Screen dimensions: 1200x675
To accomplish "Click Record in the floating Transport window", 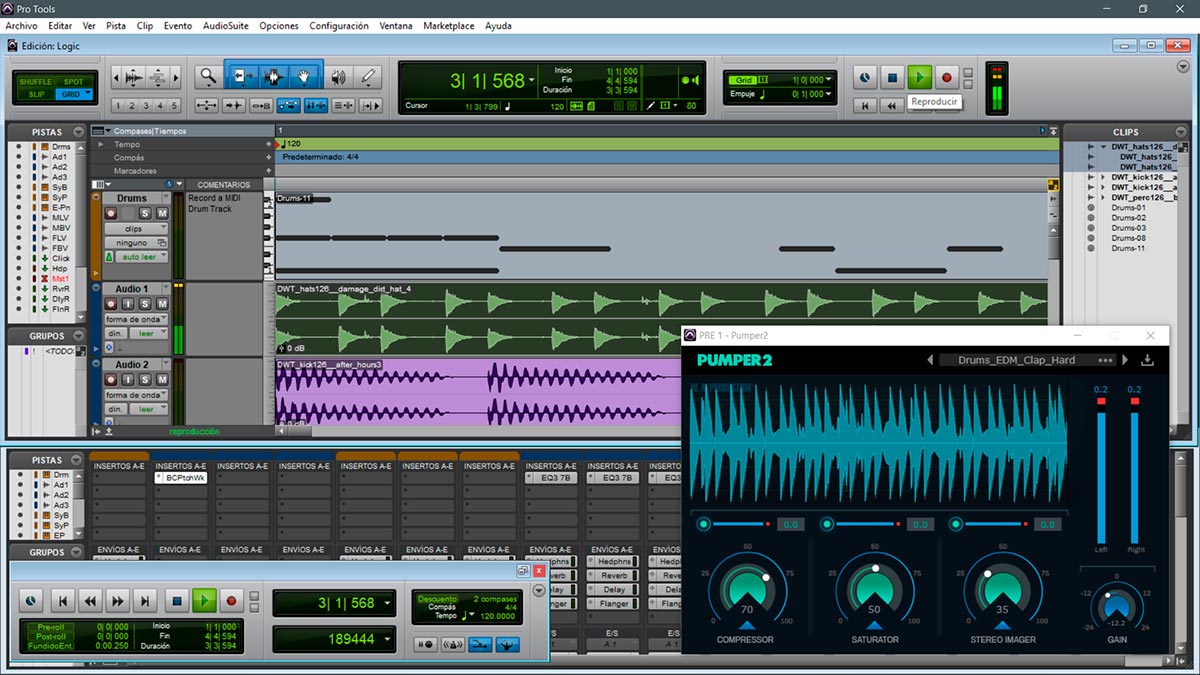I will click(x=232, y=601).
